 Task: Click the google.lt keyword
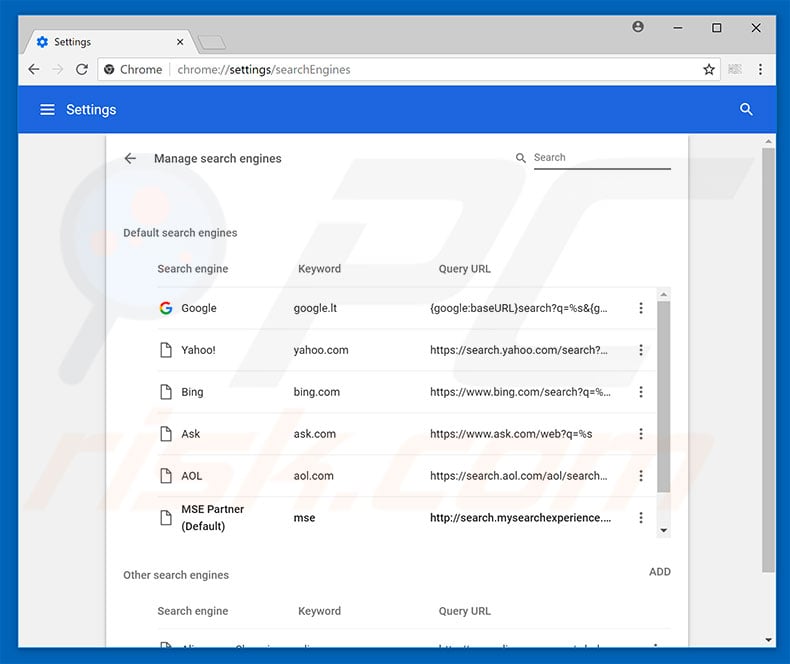click(x=315, y=308)
